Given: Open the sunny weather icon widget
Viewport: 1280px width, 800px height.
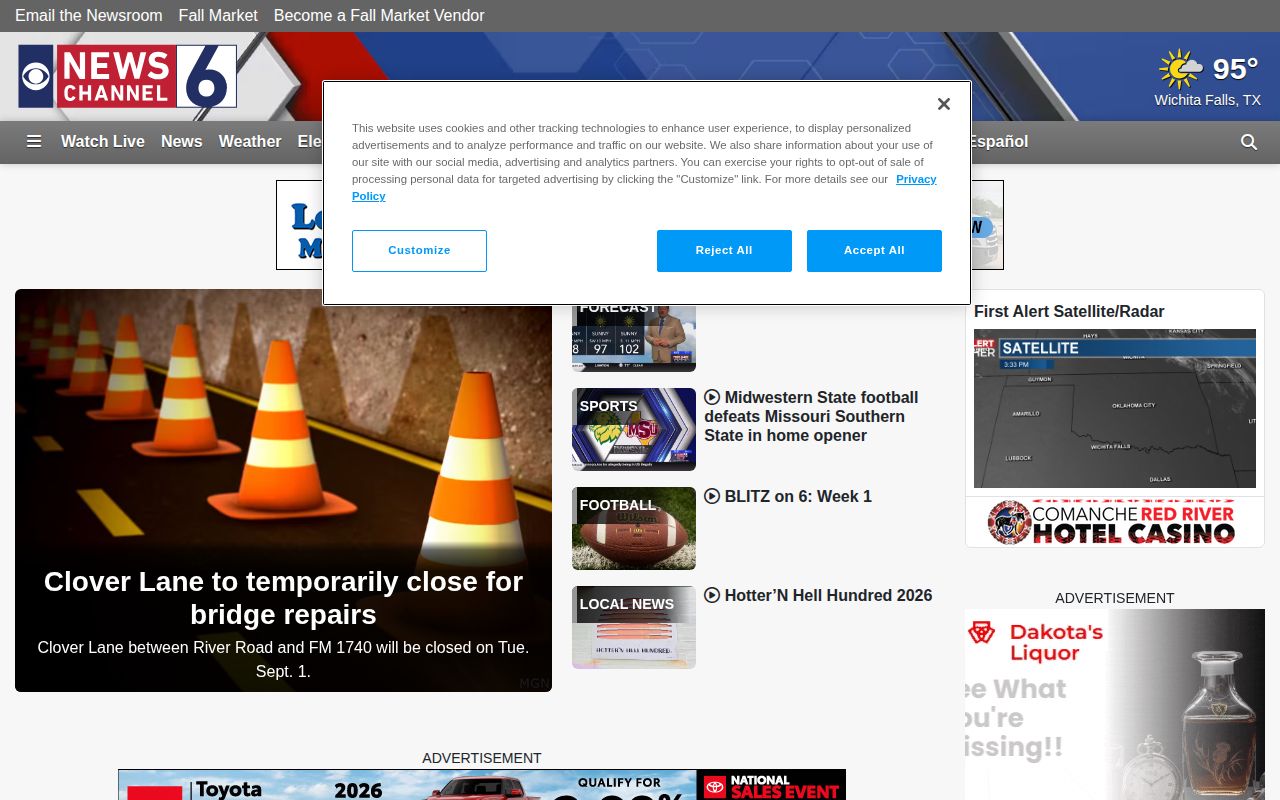Looking at the screenshot, I should point(1180,69).
